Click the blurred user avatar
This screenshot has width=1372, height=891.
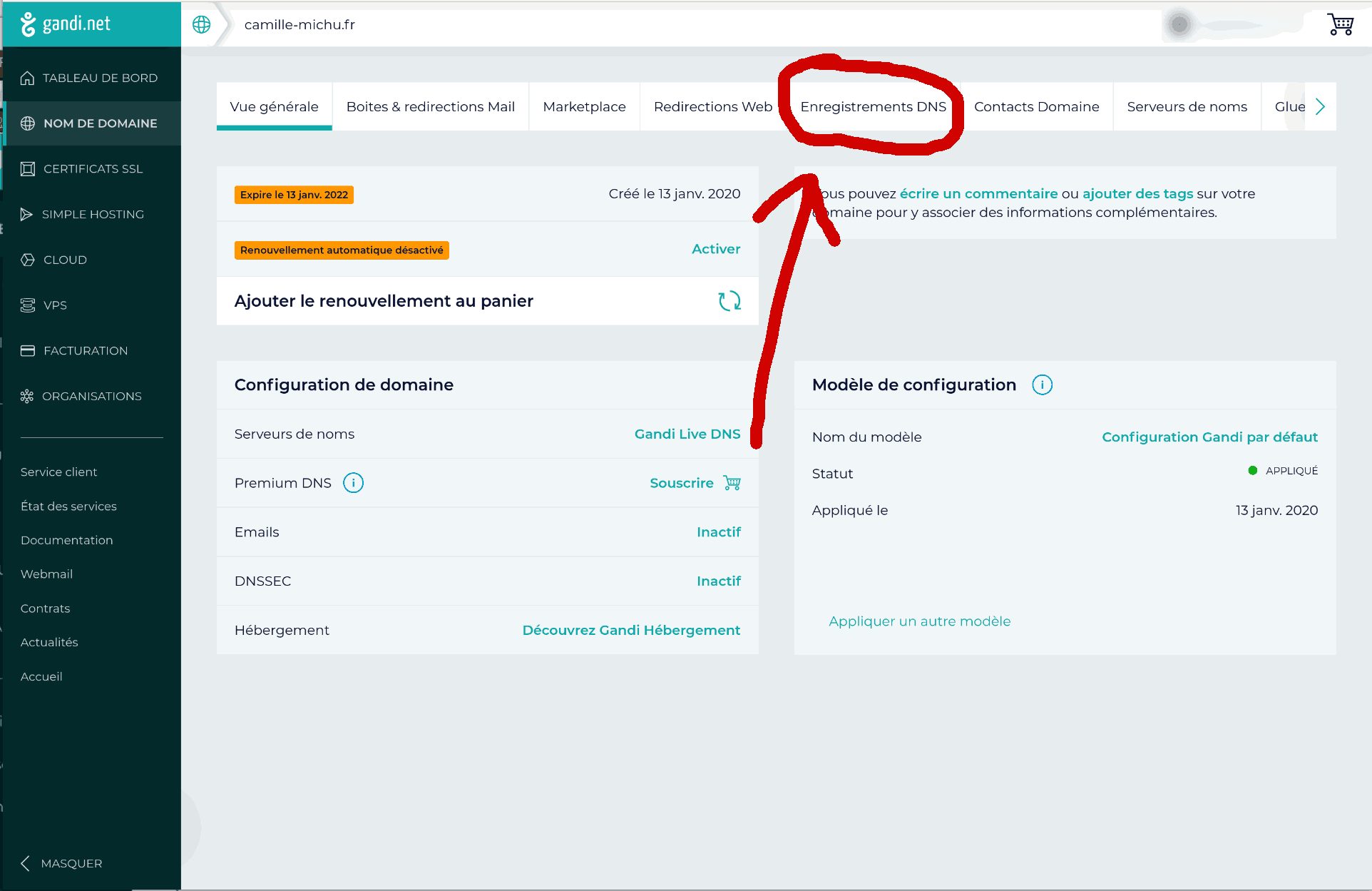pyautogui.click(x=1179, y=25)
